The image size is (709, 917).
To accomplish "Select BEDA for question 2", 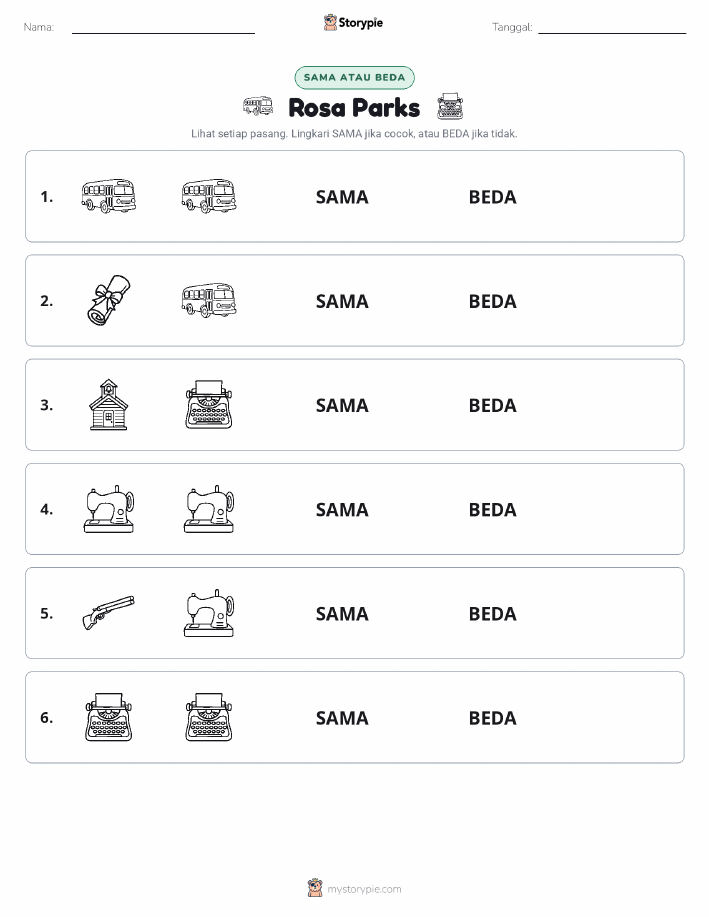I will [493, 301].
